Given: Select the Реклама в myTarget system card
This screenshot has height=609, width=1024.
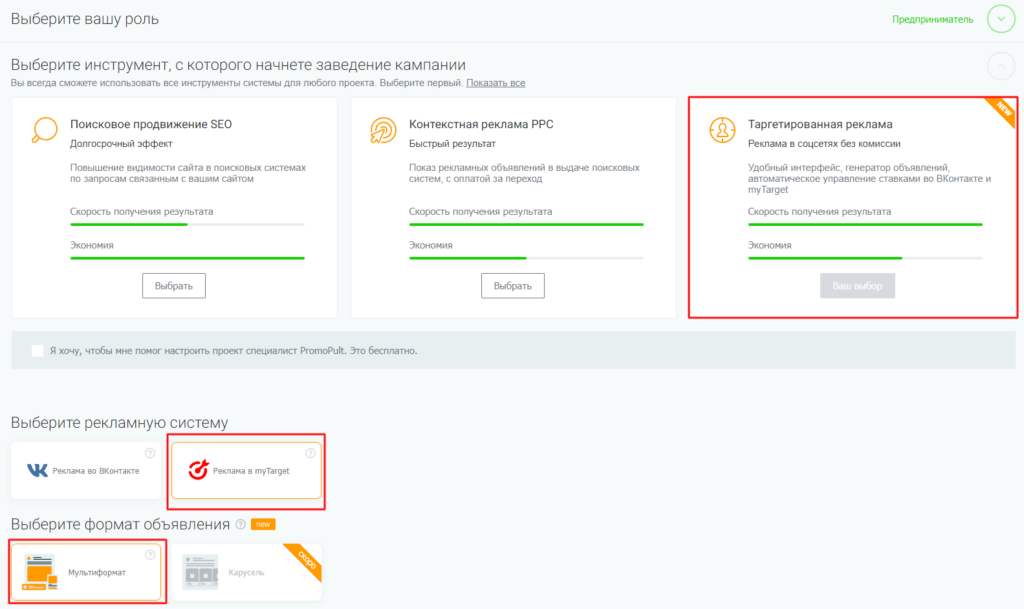Looking at the screenshot, I should tap(246, 471).
